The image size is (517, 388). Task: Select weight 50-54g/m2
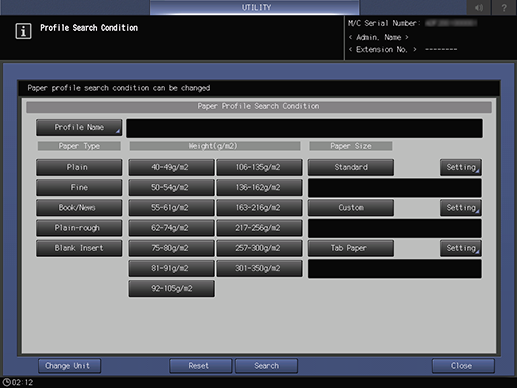[x=171, y=187]
